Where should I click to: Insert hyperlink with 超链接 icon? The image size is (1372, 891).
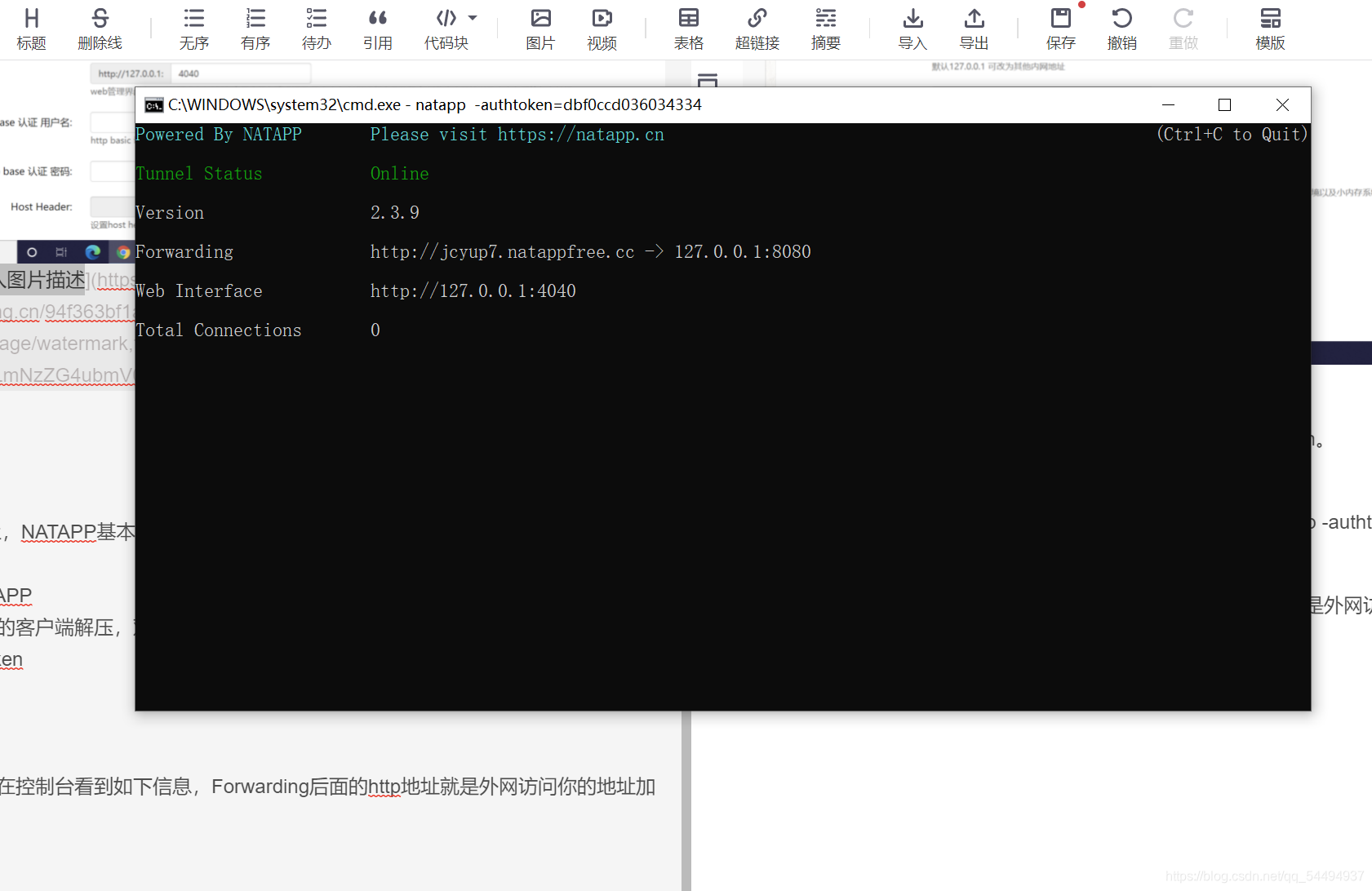coord(757,29)
